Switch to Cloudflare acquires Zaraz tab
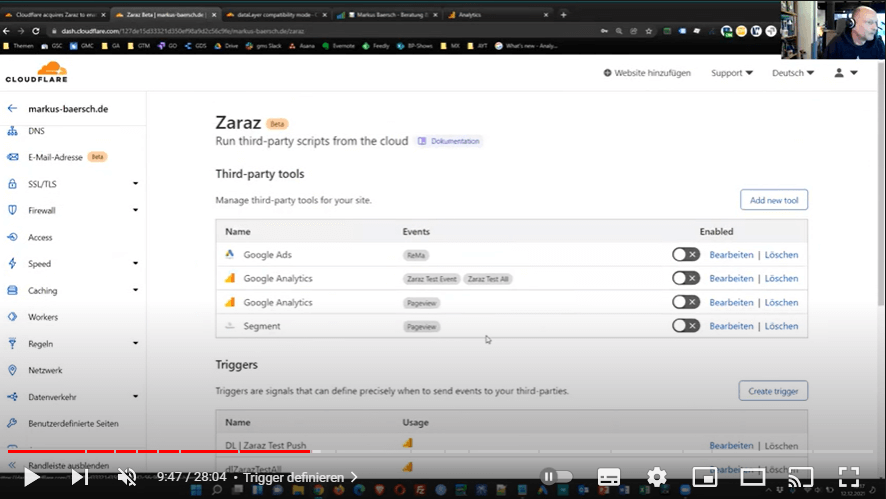 coord(55,15)
